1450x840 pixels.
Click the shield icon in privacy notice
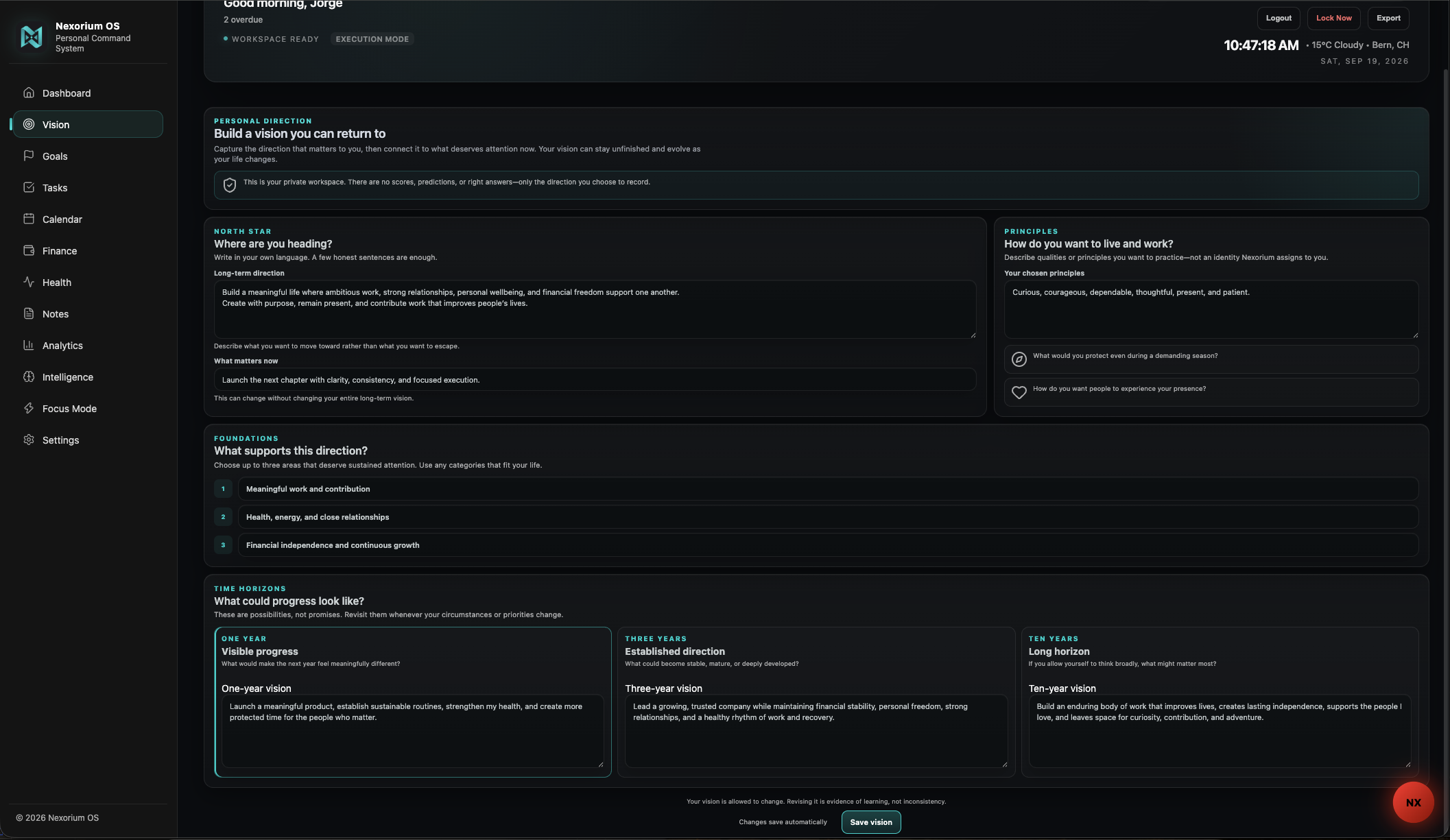230,185
